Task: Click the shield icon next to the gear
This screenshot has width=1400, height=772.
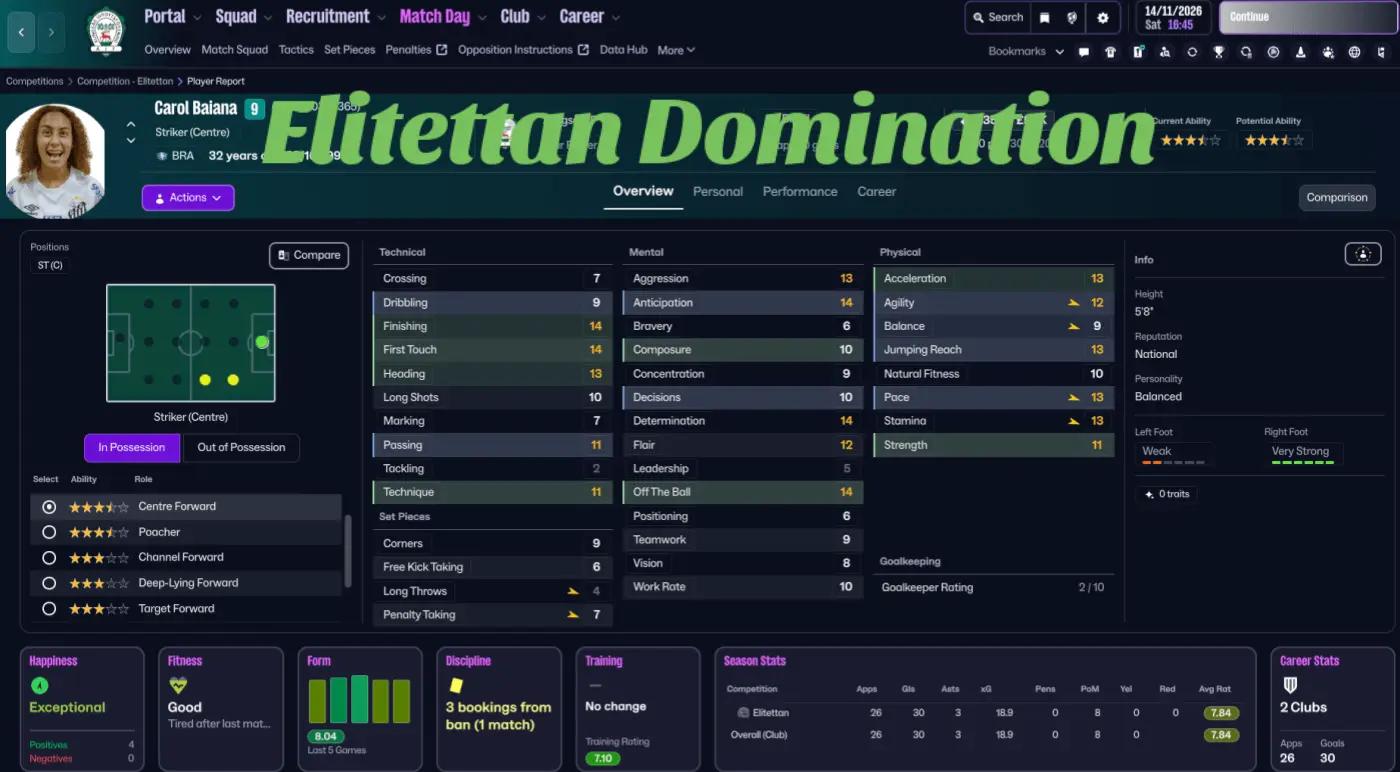Action: (1073, 18)
